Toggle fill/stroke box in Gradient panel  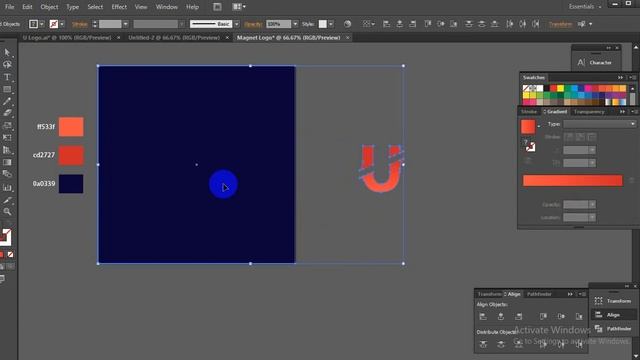coord(530,147)
